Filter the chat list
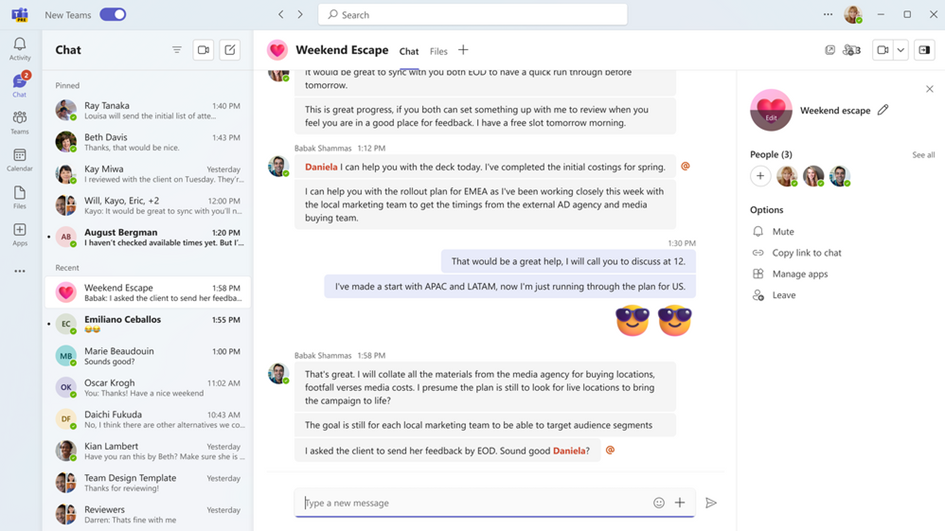 [177, 50]
